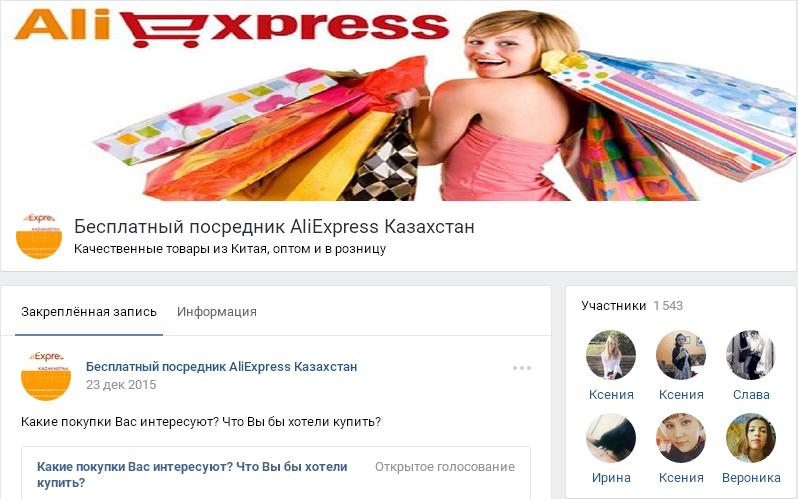Open the post options three-dot menu

[522, 368]
